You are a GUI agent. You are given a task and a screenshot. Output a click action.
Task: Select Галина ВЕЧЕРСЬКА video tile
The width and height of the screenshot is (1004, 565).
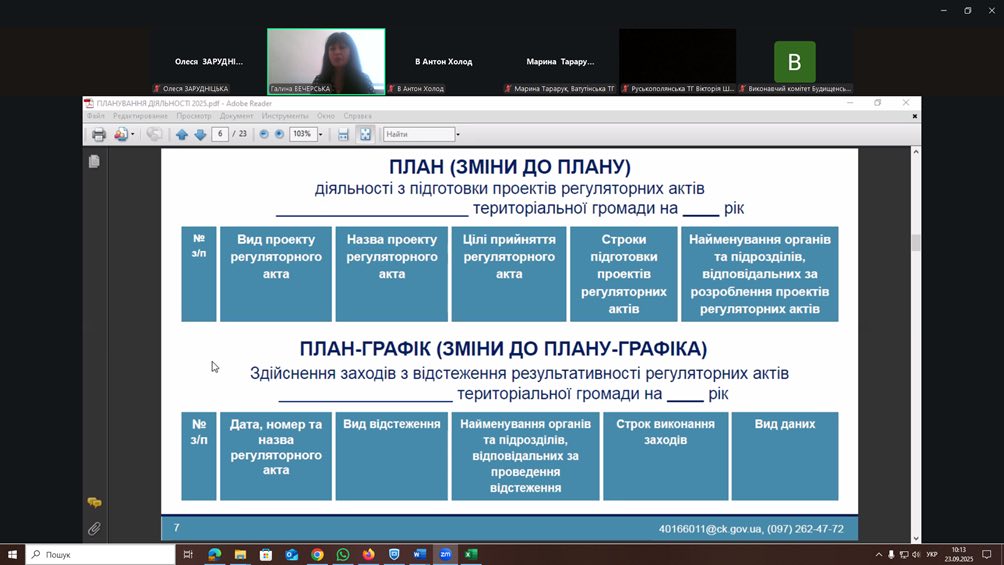[326, 61]
